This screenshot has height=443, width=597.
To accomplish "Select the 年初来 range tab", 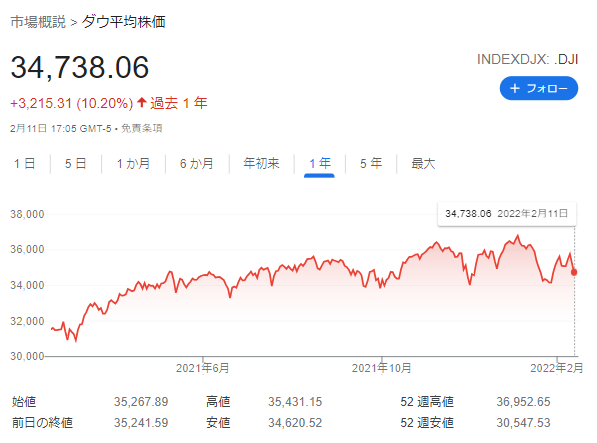I will pyautogui.click(x=261, y=164).
